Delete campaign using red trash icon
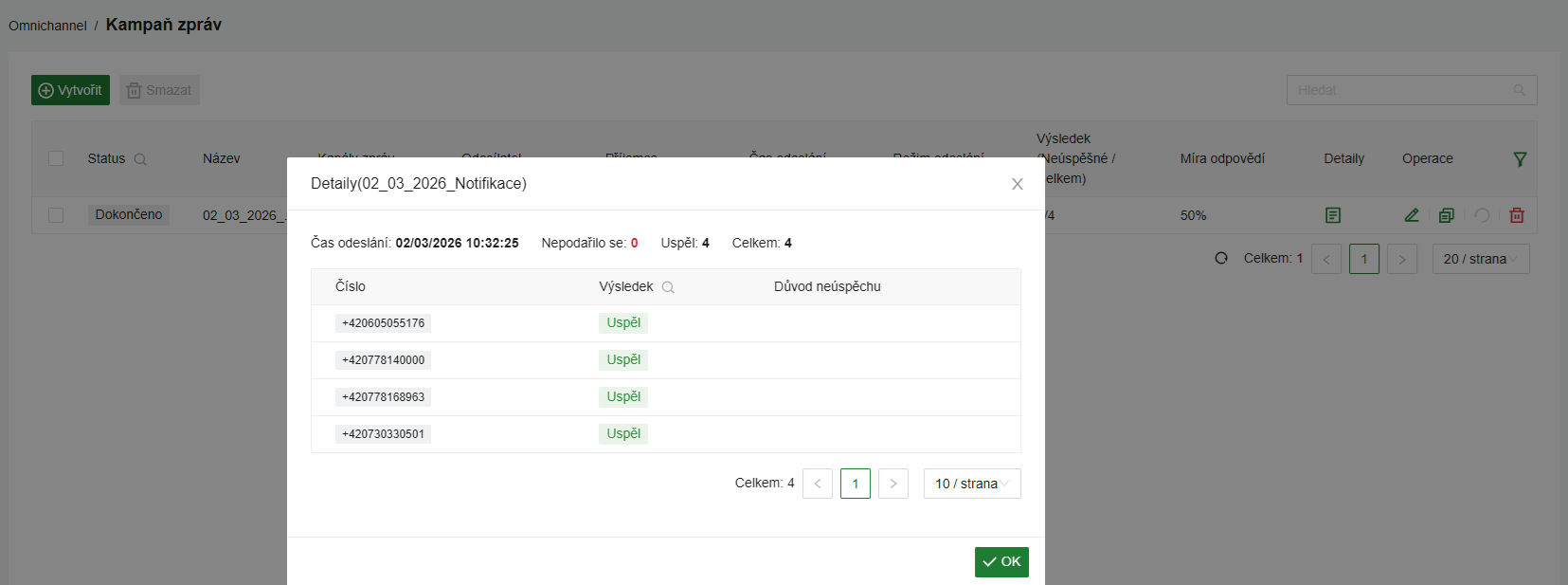The width and height of the screenshot is (1568, 585). pyautogui.click(x=1516, y=215)
